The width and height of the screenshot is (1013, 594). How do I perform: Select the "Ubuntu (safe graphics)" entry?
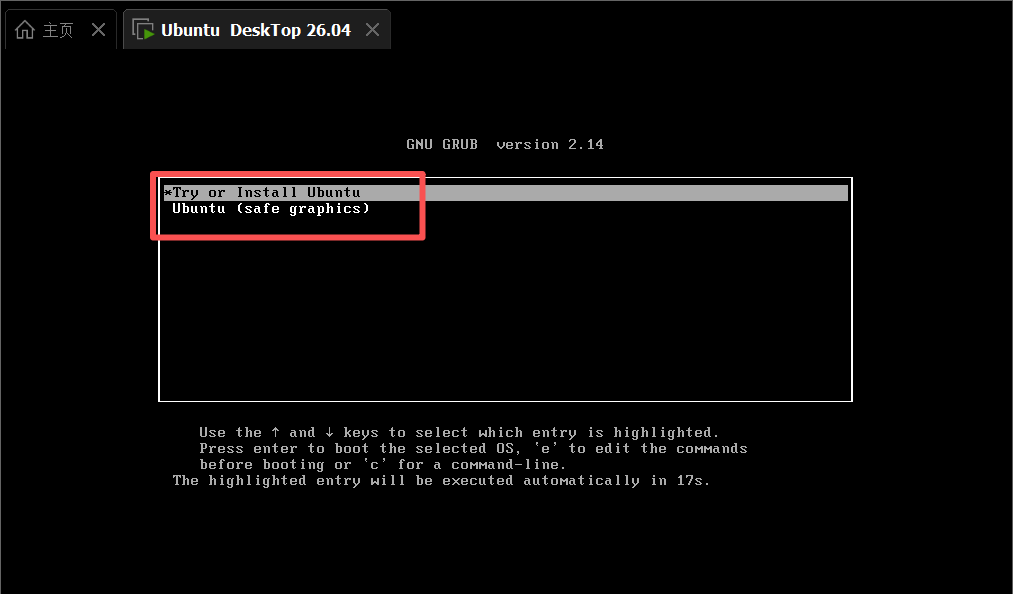pos(271,209)
